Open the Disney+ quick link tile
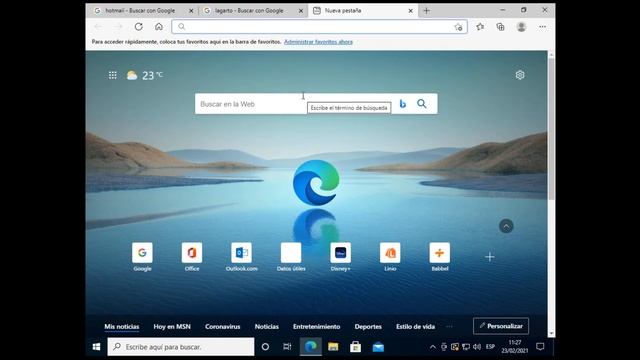Image resolution: width=640 pixels, height=360 pixels. [x=340, y=257]
